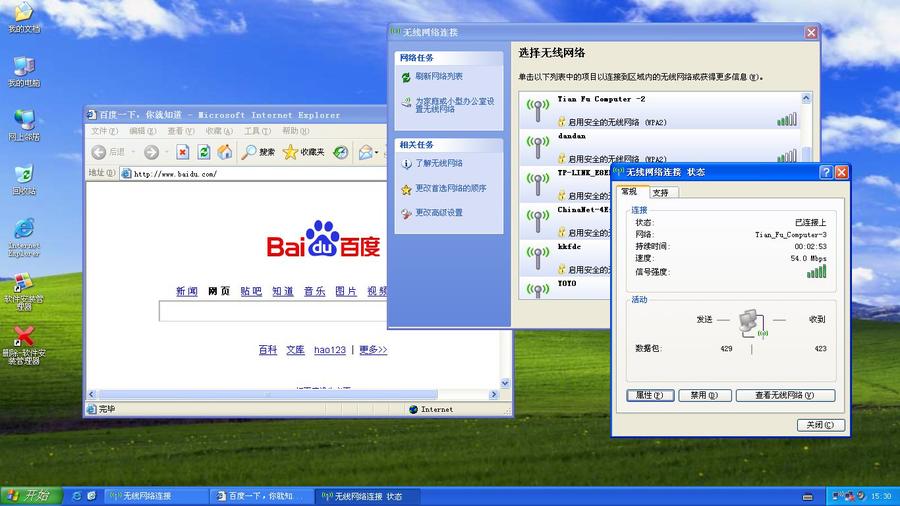Screen dimensions: 900x506
Task: Open the 删除-软件安装管理器 desktop icon
Action: pos(24,345)
